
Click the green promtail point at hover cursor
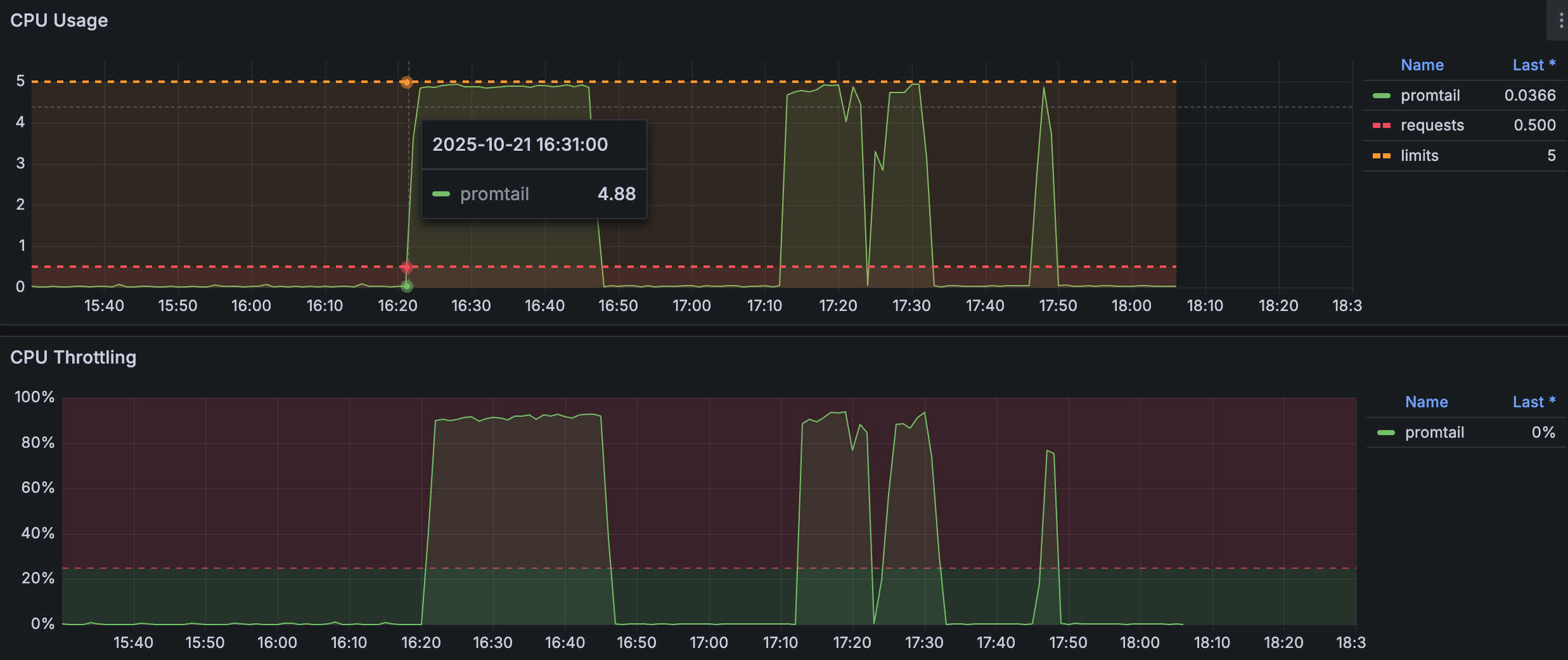(x=407, y=286)
